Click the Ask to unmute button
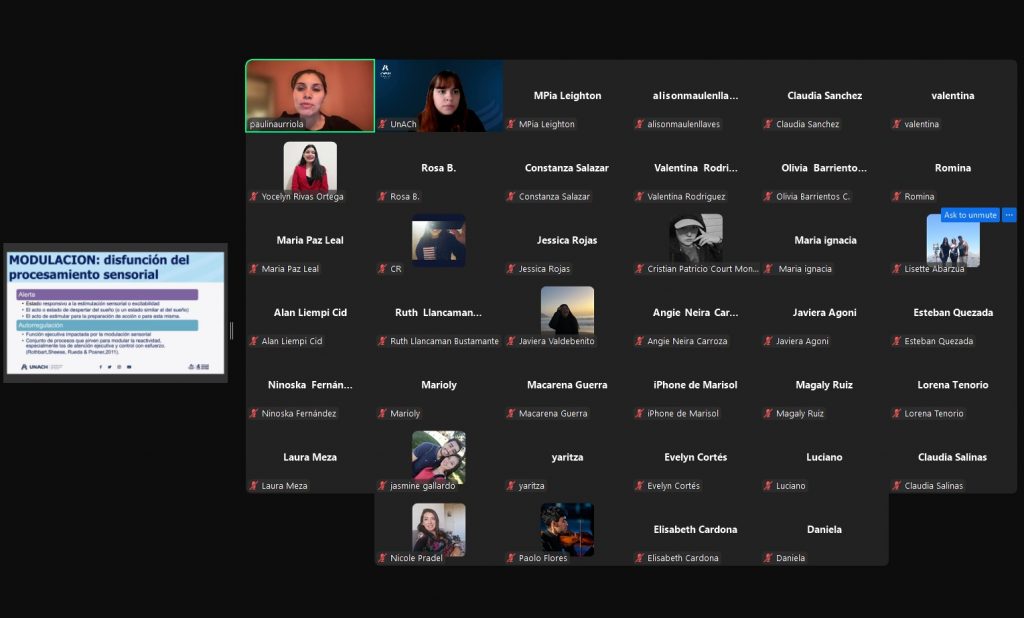 pos(969,215)
